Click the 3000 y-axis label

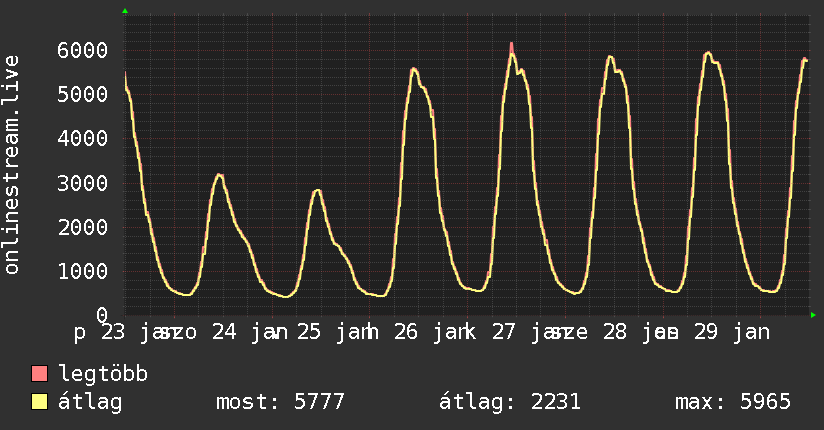(x=83, y=183)
